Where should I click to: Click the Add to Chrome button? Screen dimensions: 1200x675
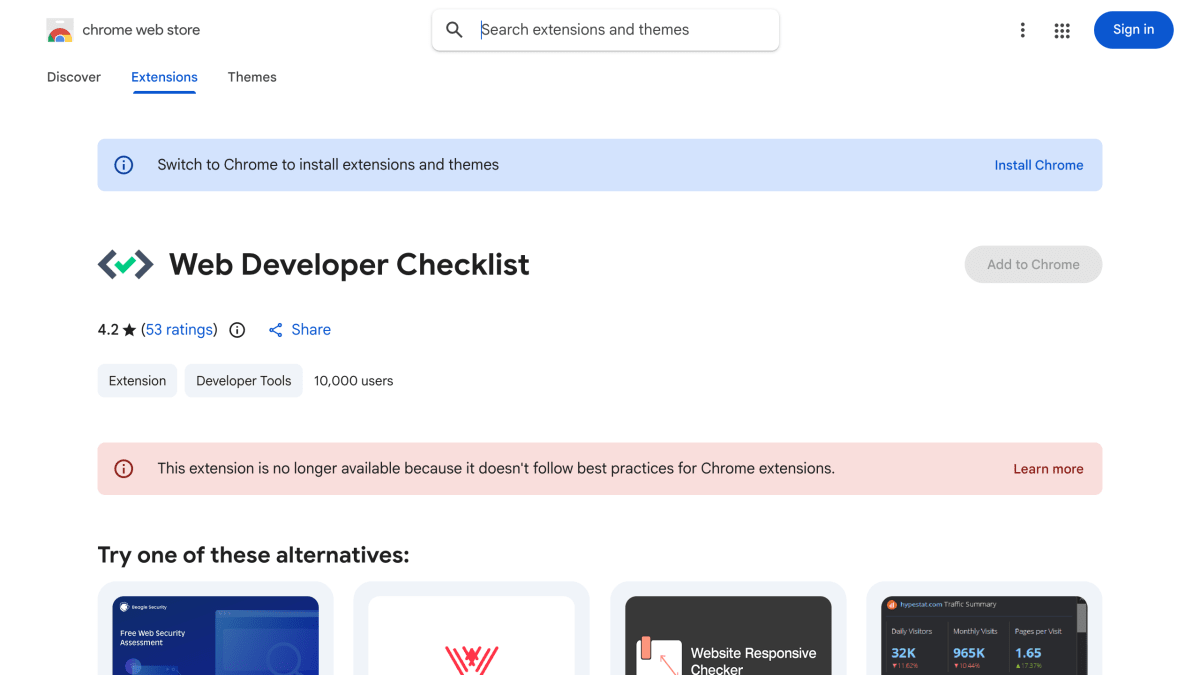coord(1033,264)
